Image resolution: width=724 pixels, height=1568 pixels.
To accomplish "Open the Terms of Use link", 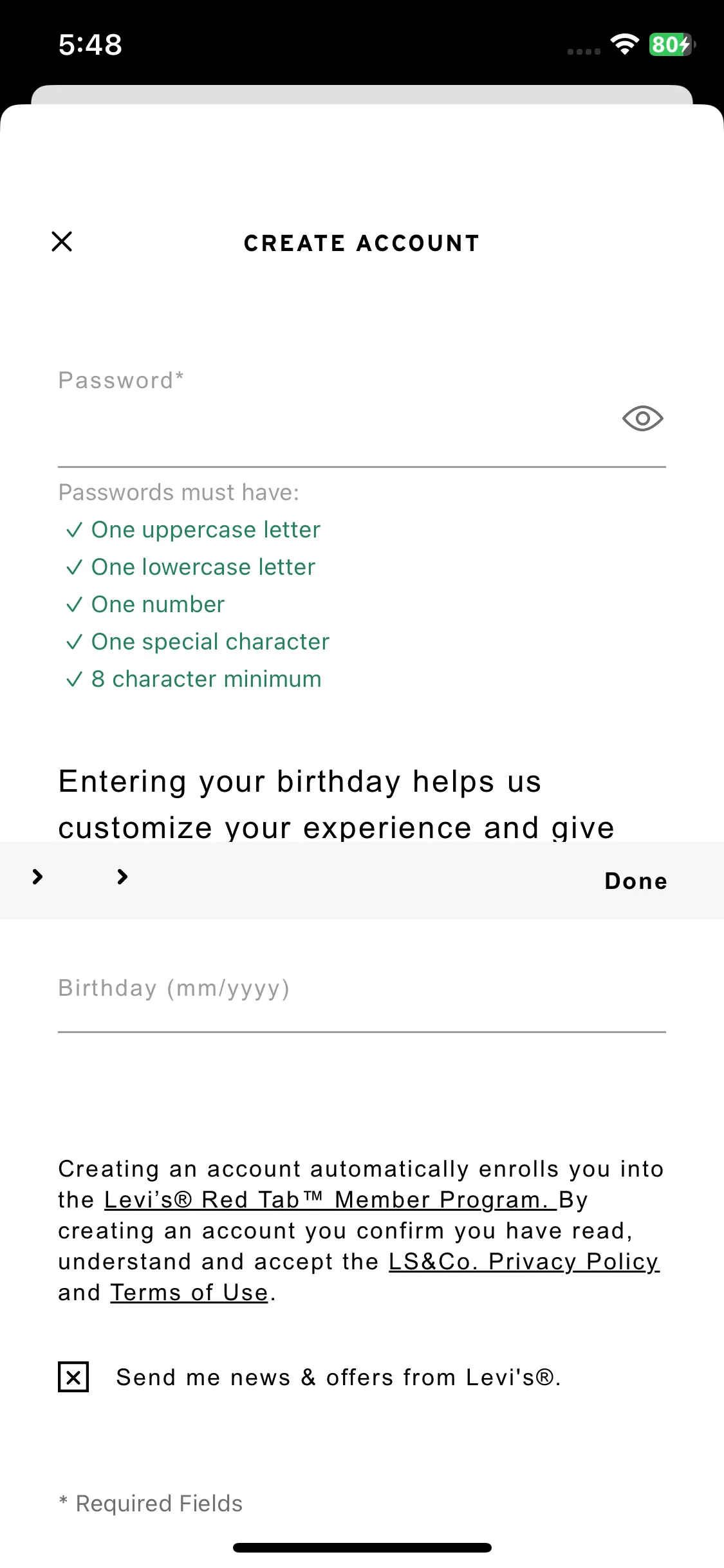I will click(x=189, y=1293).
